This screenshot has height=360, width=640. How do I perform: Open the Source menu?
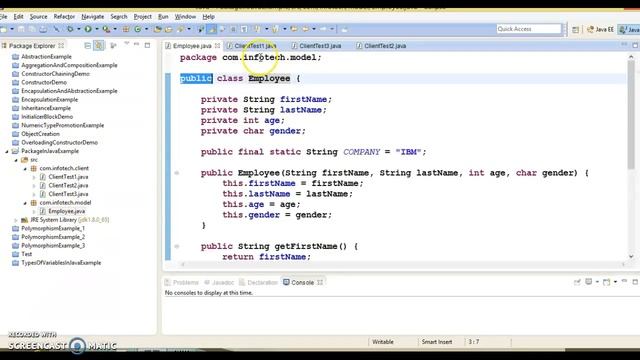(38, 17)
